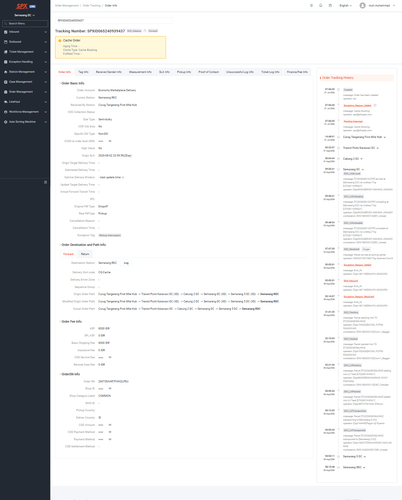This screenshot has height=500, width=402.
Task: Switch to the Receiver/Sender Info tab
Action: [x=109, y=72]
